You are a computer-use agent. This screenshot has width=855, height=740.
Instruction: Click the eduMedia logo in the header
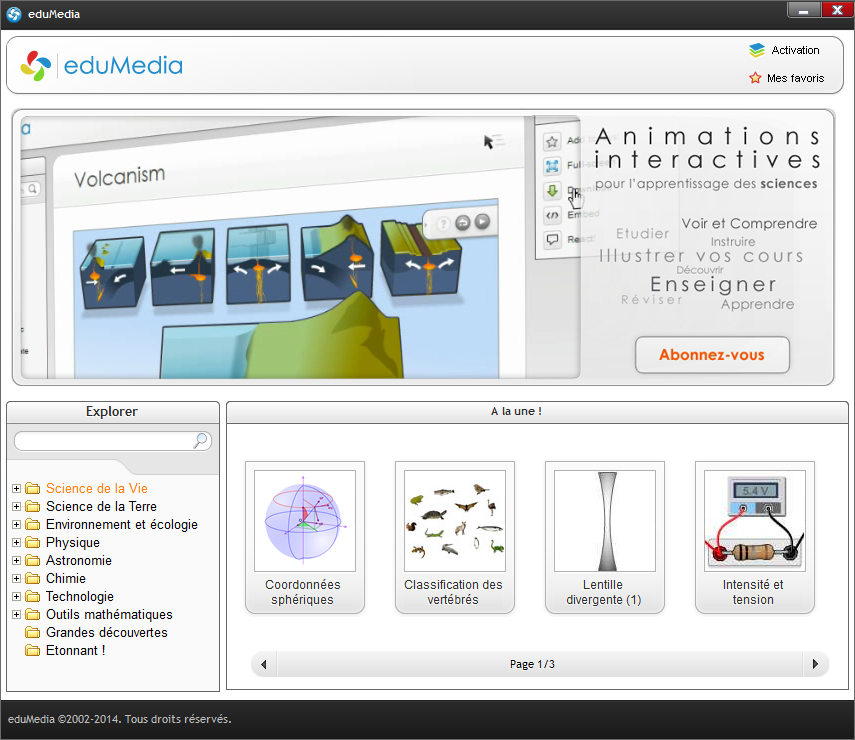(101, 66)
